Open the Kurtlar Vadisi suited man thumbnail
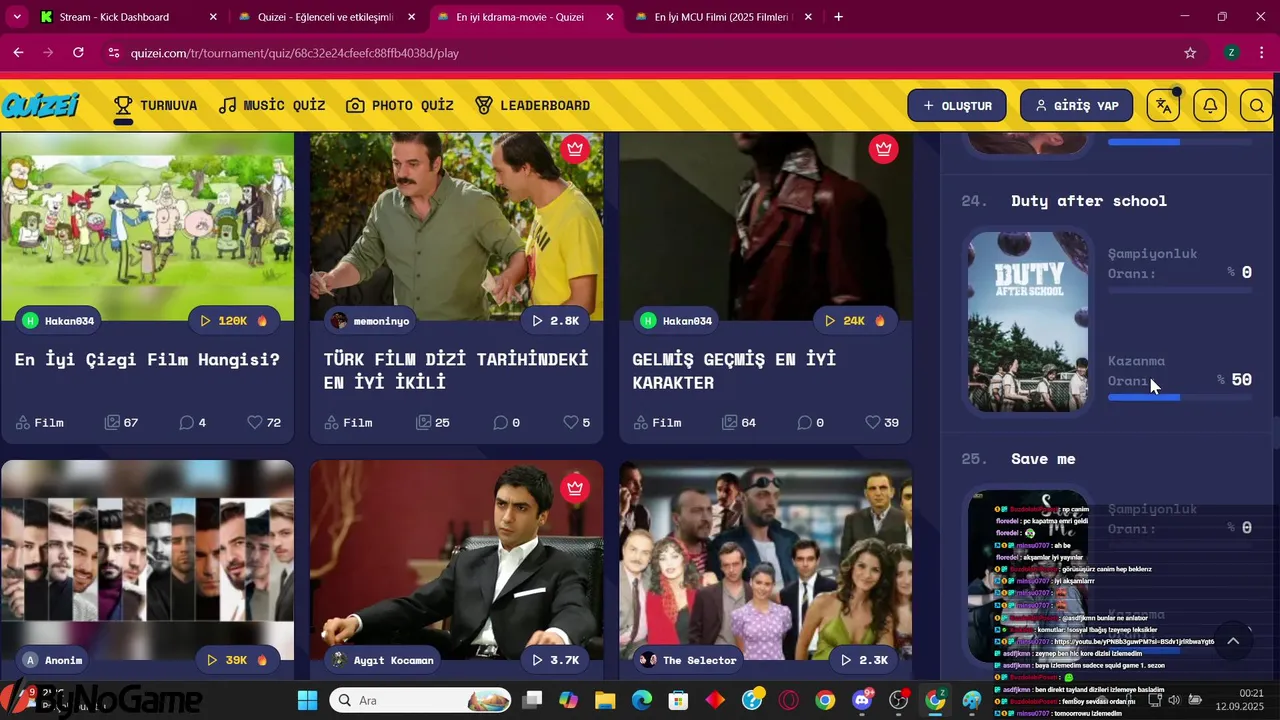1280x720 pixels. pos(456,560)
